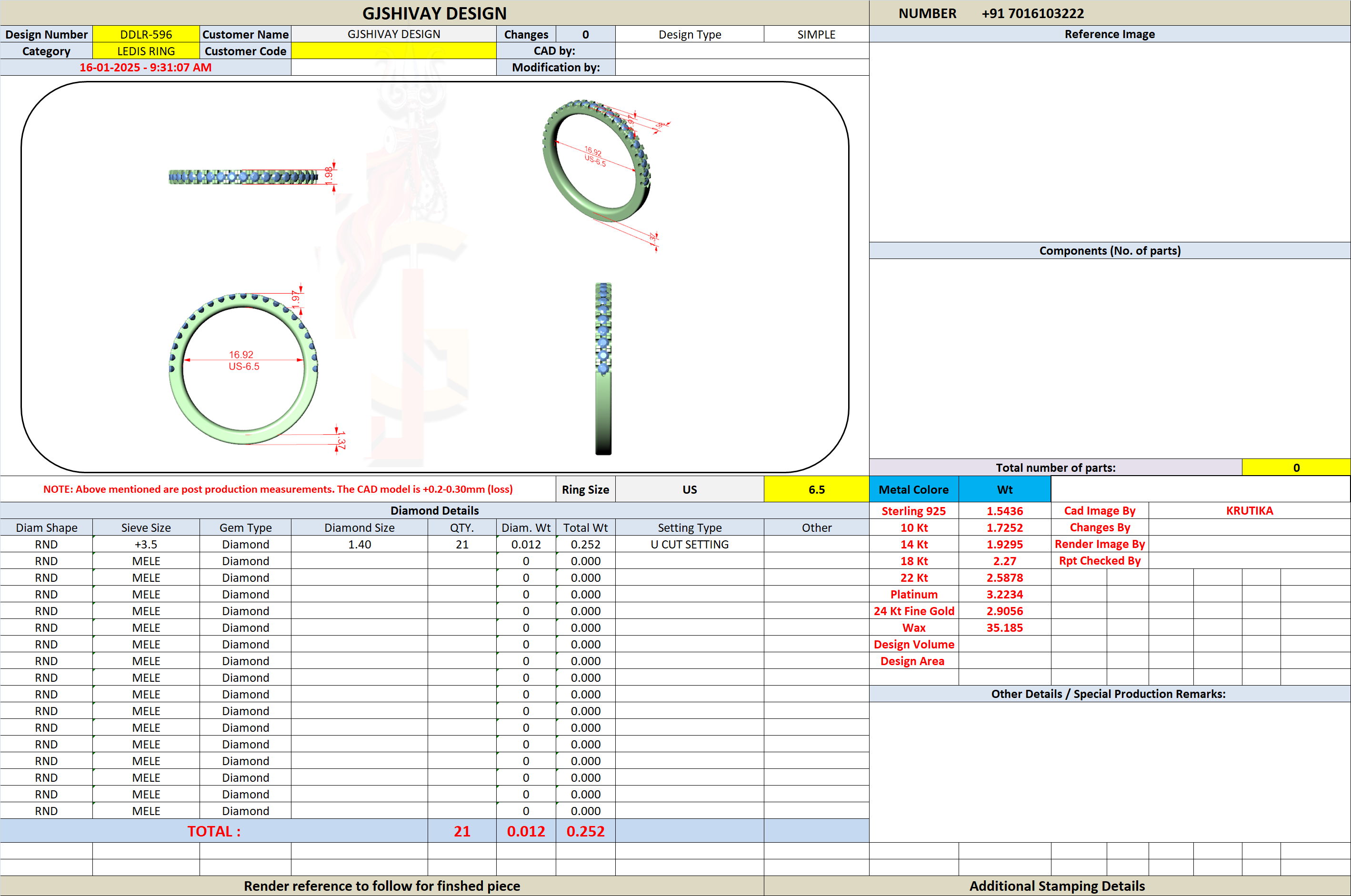Select the yellow ring size 6.5 cell
Viewport: 1351px width, 896px height.
click(816, 489)
